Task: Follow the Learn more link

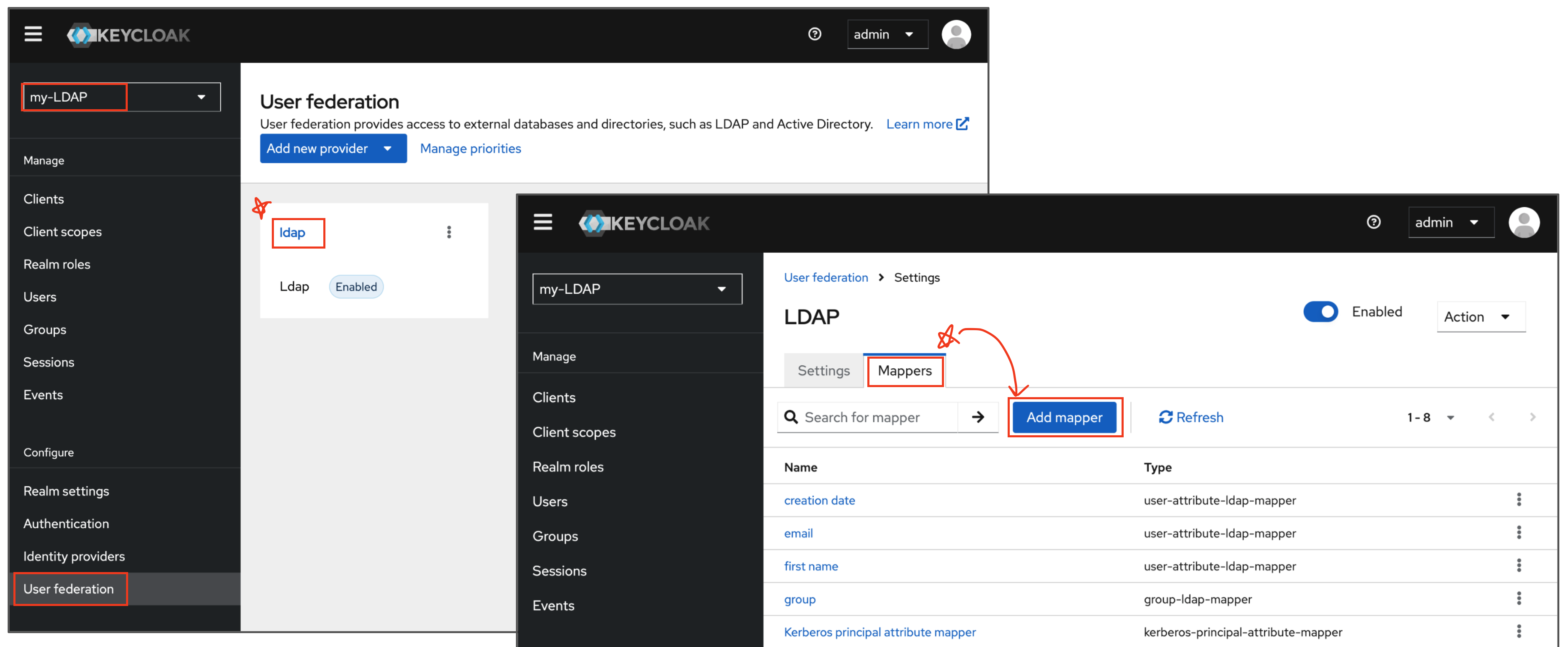Action: pos(927,124)
